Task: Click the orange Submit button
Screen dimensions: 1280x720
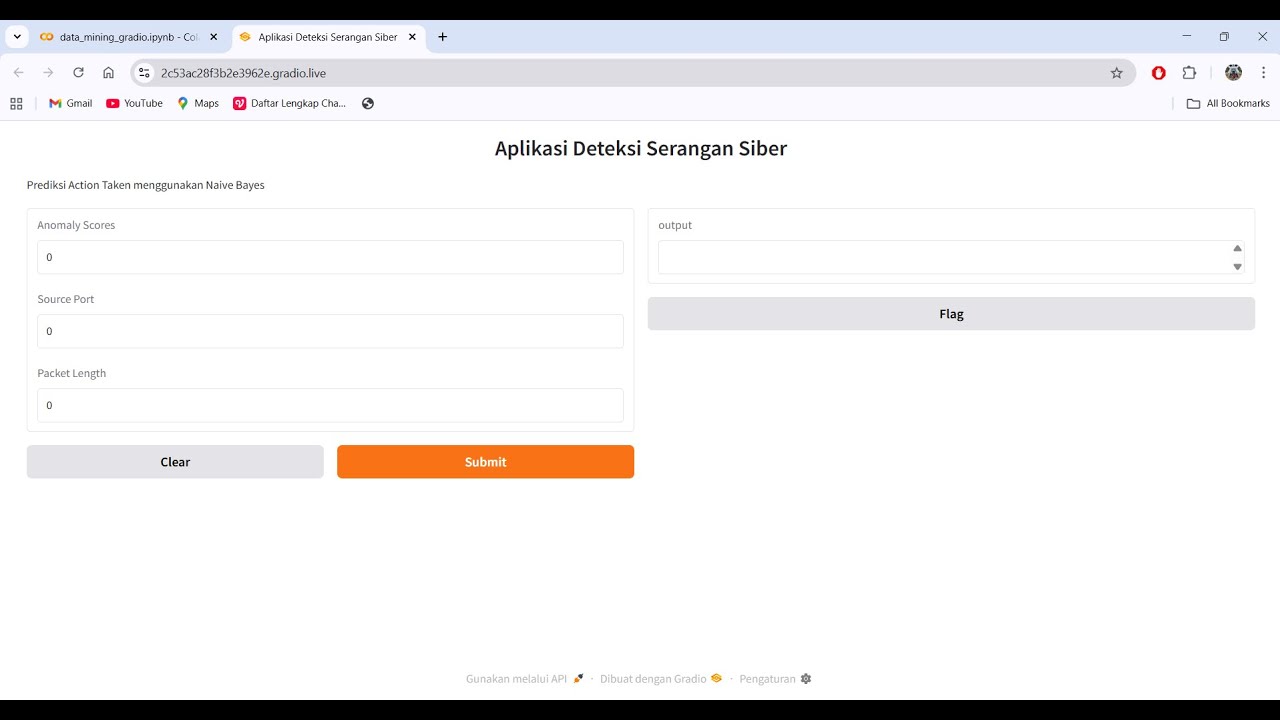Action: [x=485, y=462]
